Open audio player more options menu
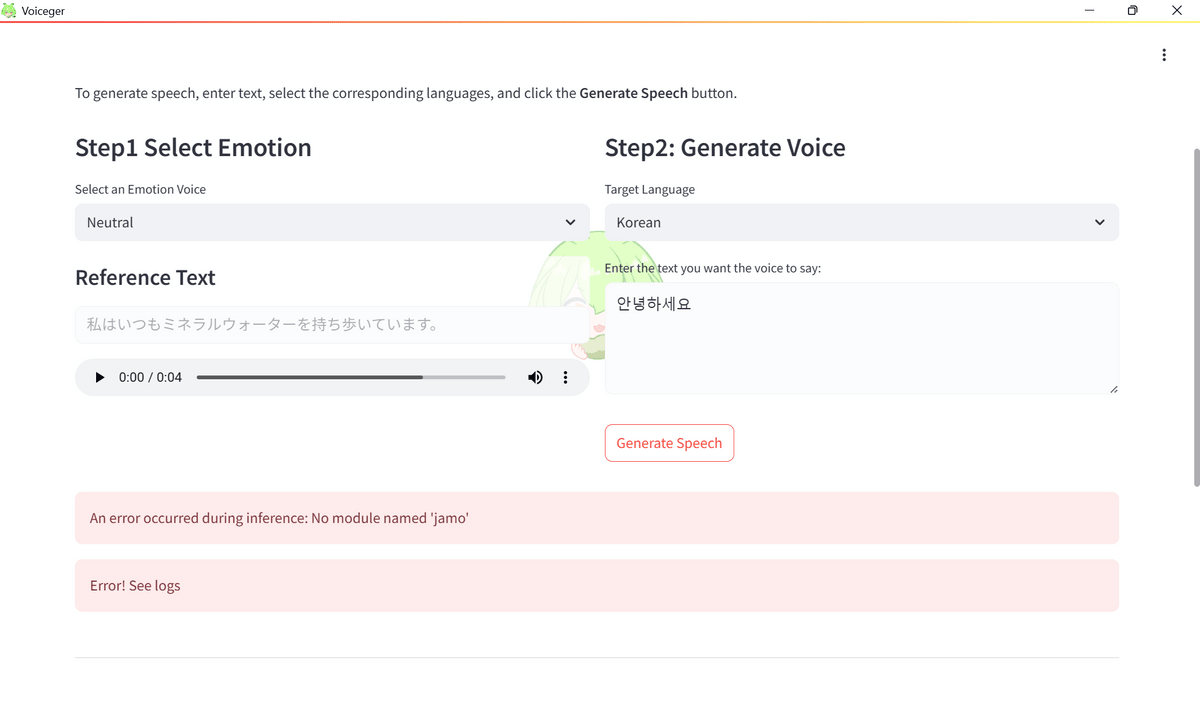The height and width of the screenshot is (705, 1200). click(565, 377)
